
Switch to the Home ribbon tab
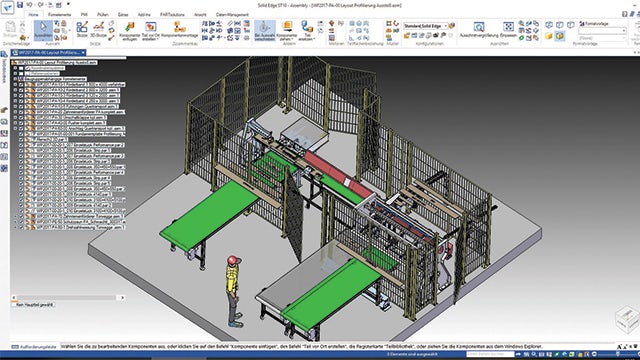pyautogui.click(x=33, y=14)
